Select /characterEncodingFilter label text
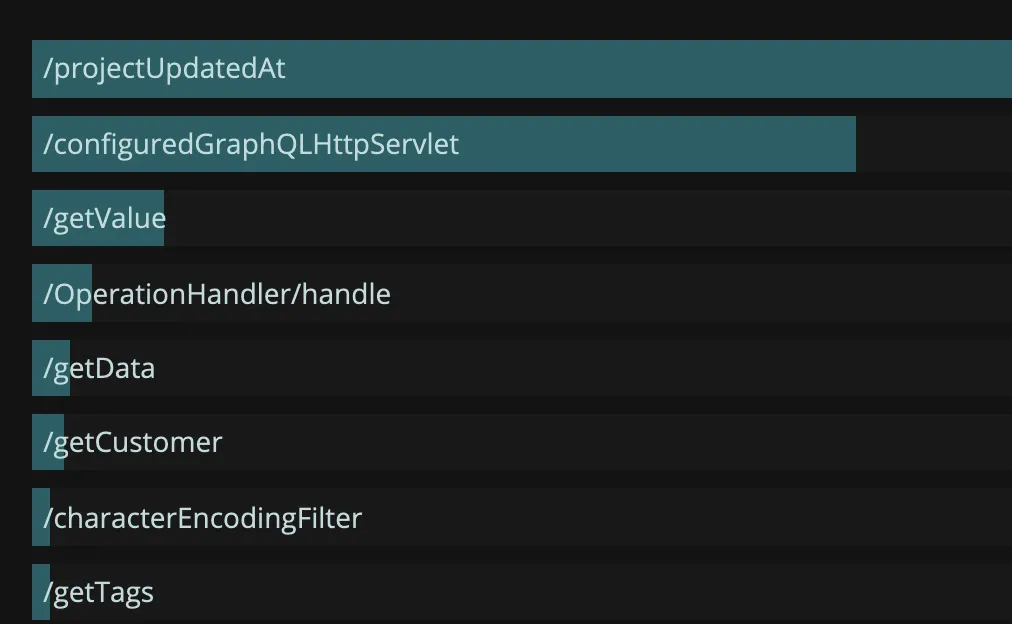 pyautogui.click(x=203, y=518)
